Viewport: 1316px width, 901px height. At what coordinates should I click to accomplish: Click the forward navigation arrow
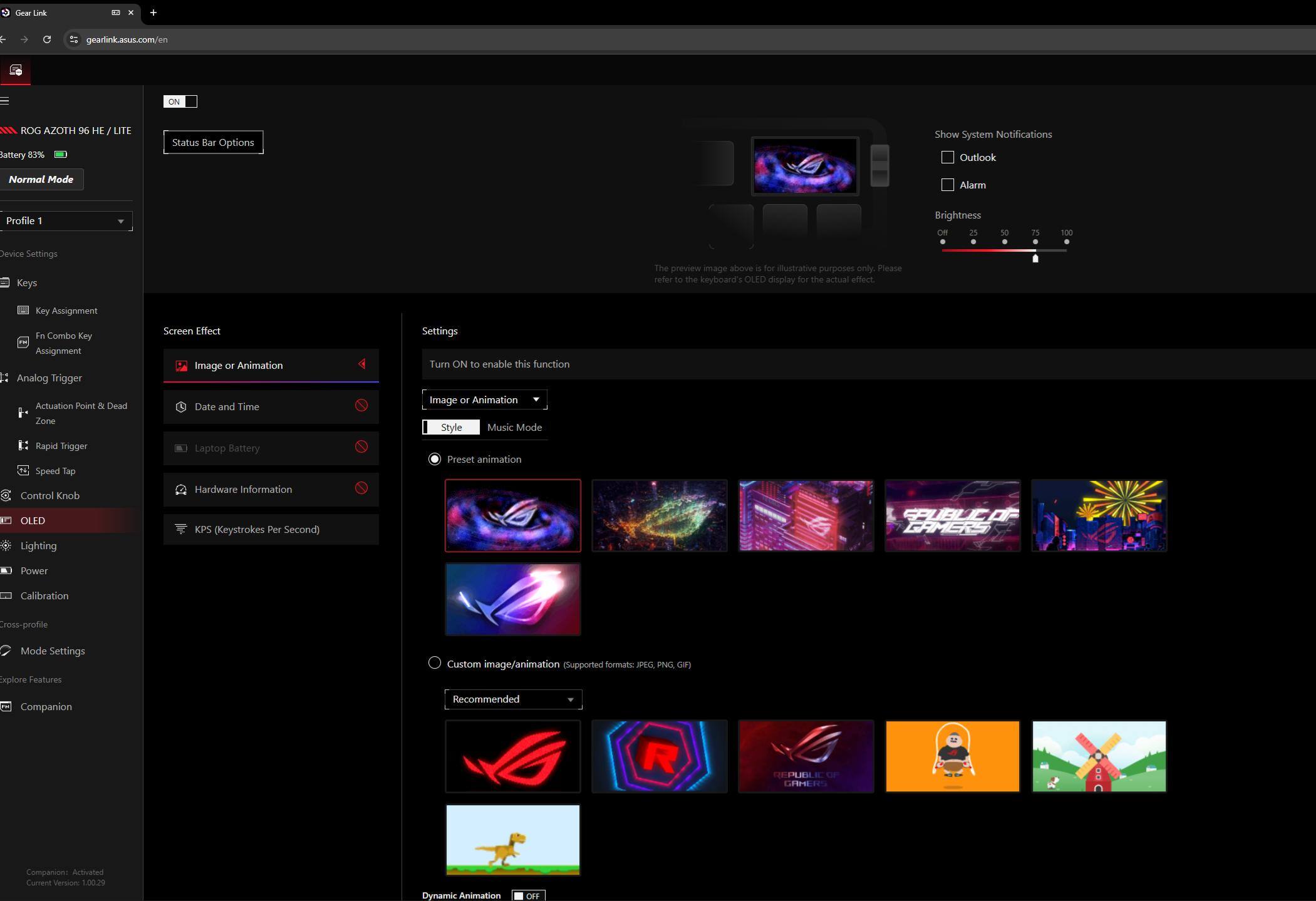coord(24,39)
